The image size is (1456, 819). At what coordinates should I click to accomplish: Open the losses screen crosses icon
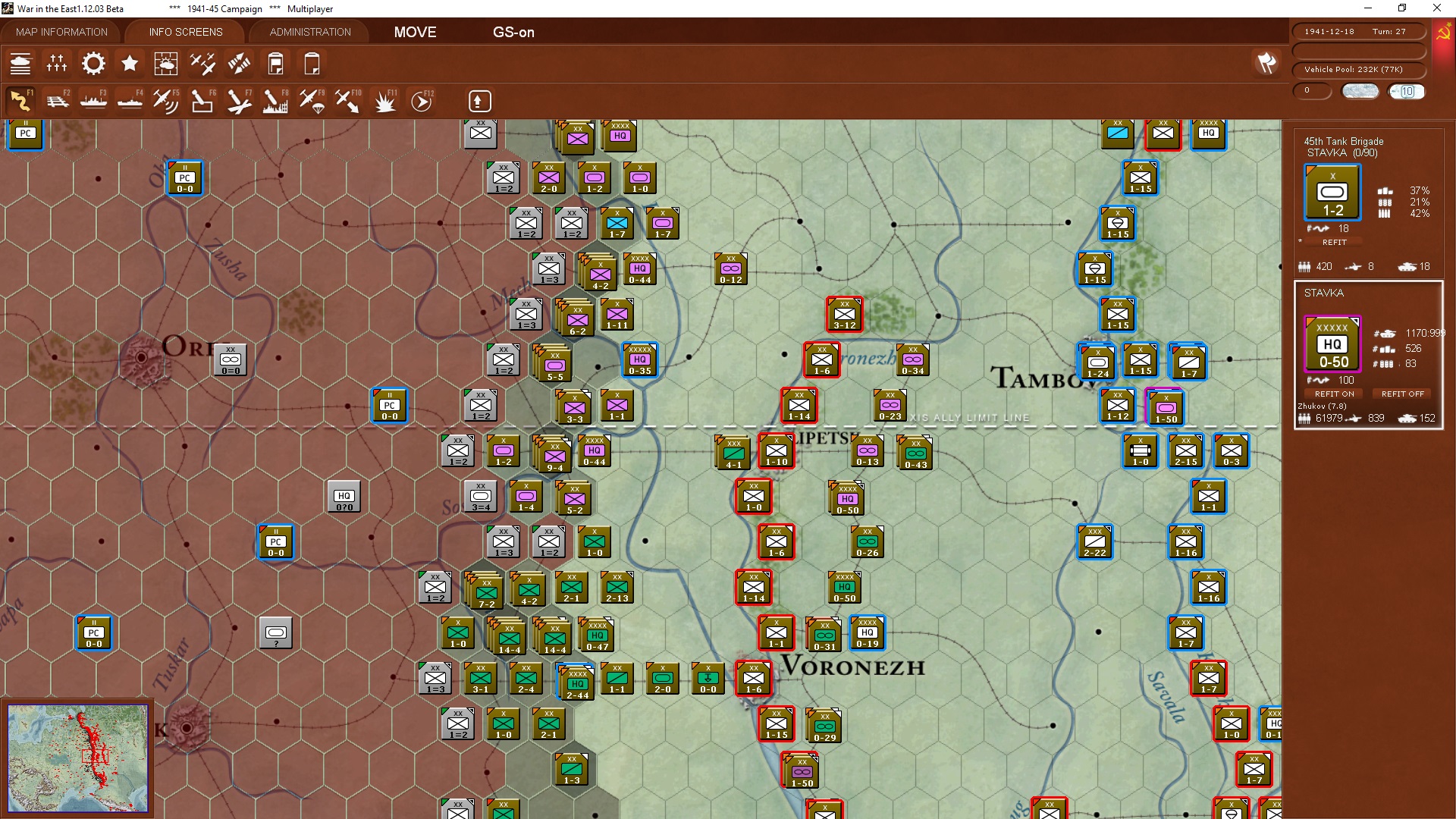[x=57, y=64]
